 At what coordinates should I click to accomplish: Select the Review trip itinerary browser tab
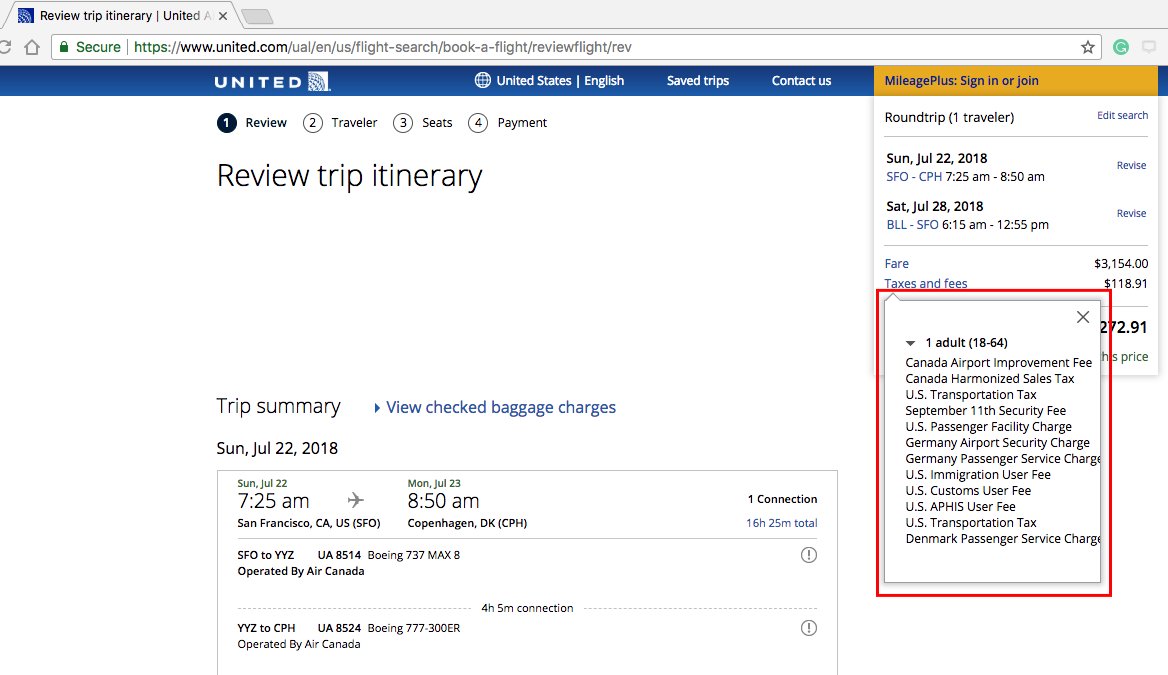coord(110,15)
